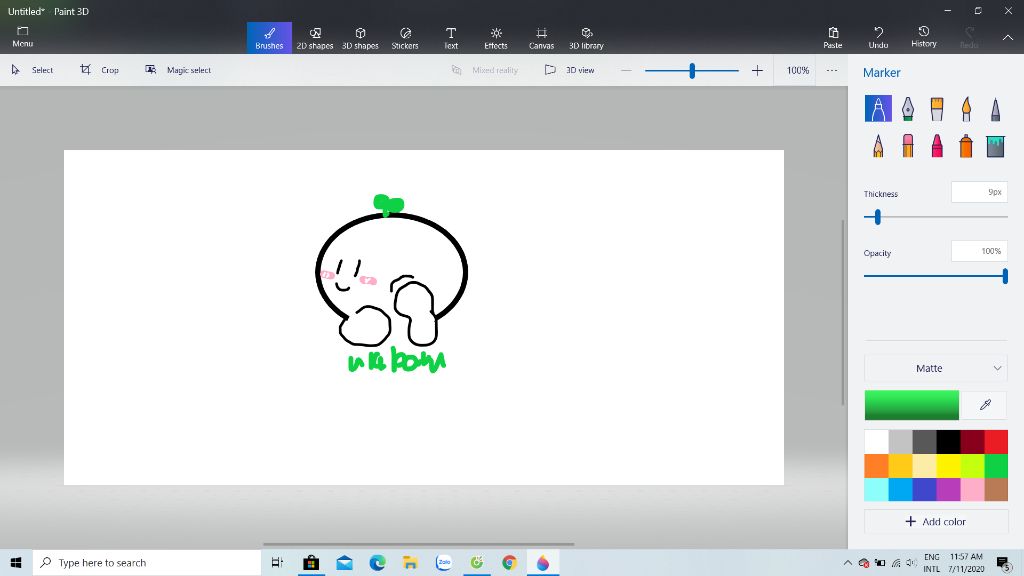Pick the yellow color swatch
Image resolution: width=1024 pixels, height=576 pixels.
tap(948, 466)
